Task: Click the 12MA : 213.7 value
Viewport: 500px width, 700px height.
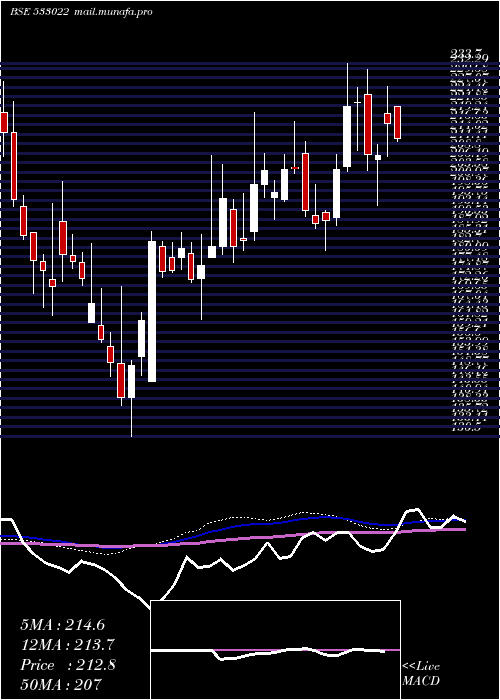Action: pyautogui.click(x=68, y=645)
